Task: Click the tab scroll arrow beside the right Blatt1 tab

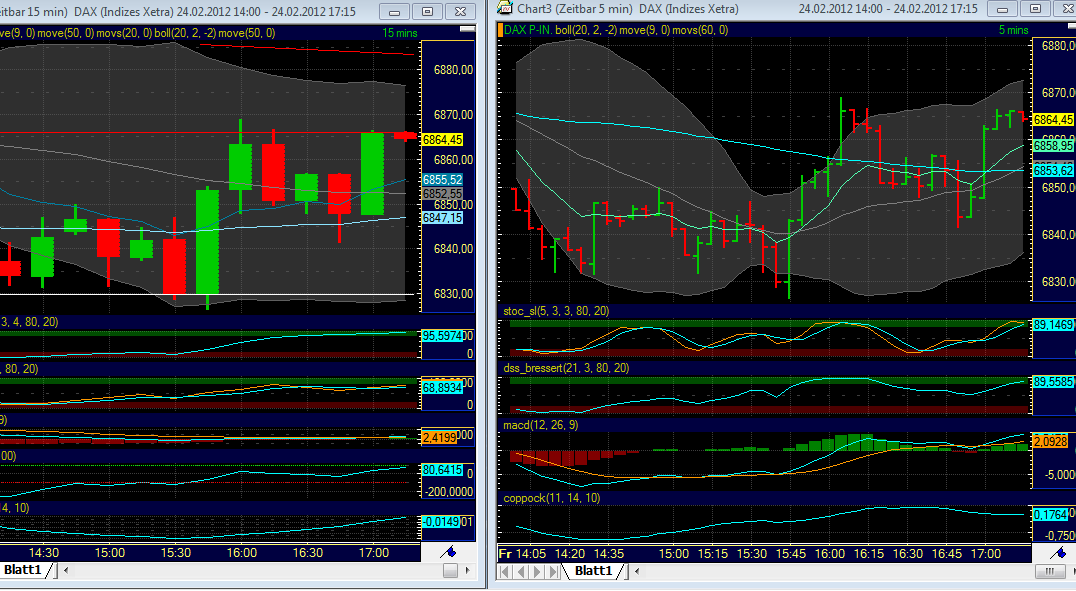Action: point(637,572)
